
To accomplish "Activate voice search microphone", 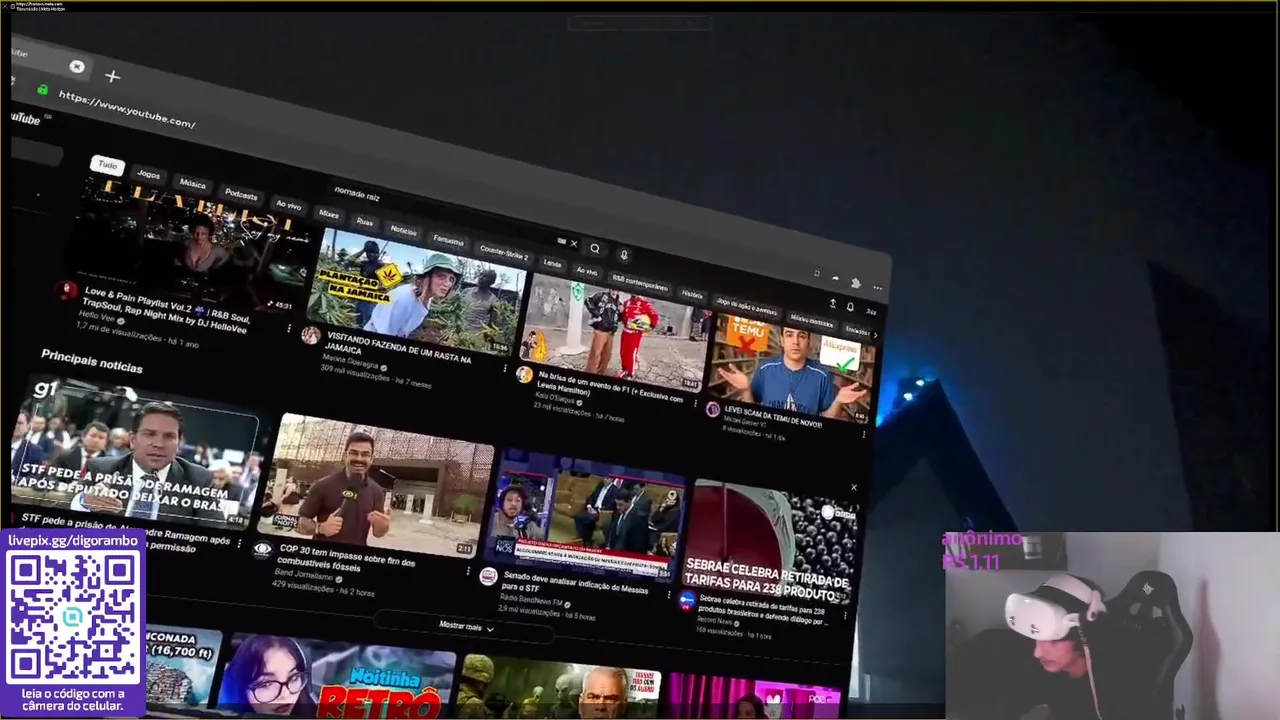I will pos(623,256).
